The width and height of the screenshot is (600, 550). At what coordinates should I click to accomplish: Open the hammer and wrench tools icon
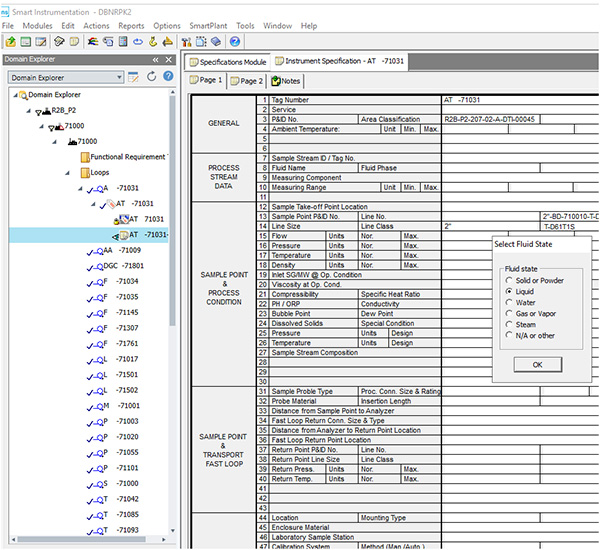tap(186, 41)
